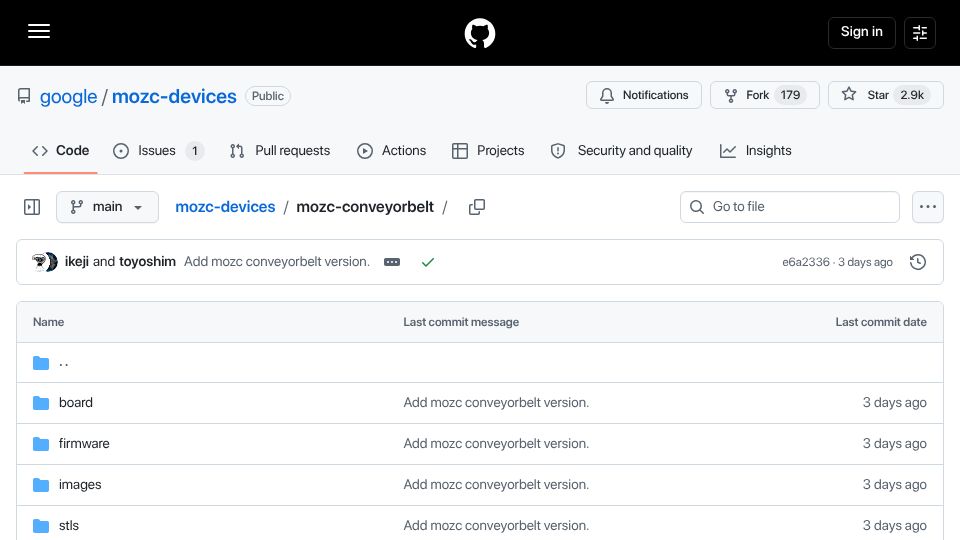This screenshot has height=540, width=960.
Task: Click the 3 days ago date in the firmware row
Action: pos(894,443)
